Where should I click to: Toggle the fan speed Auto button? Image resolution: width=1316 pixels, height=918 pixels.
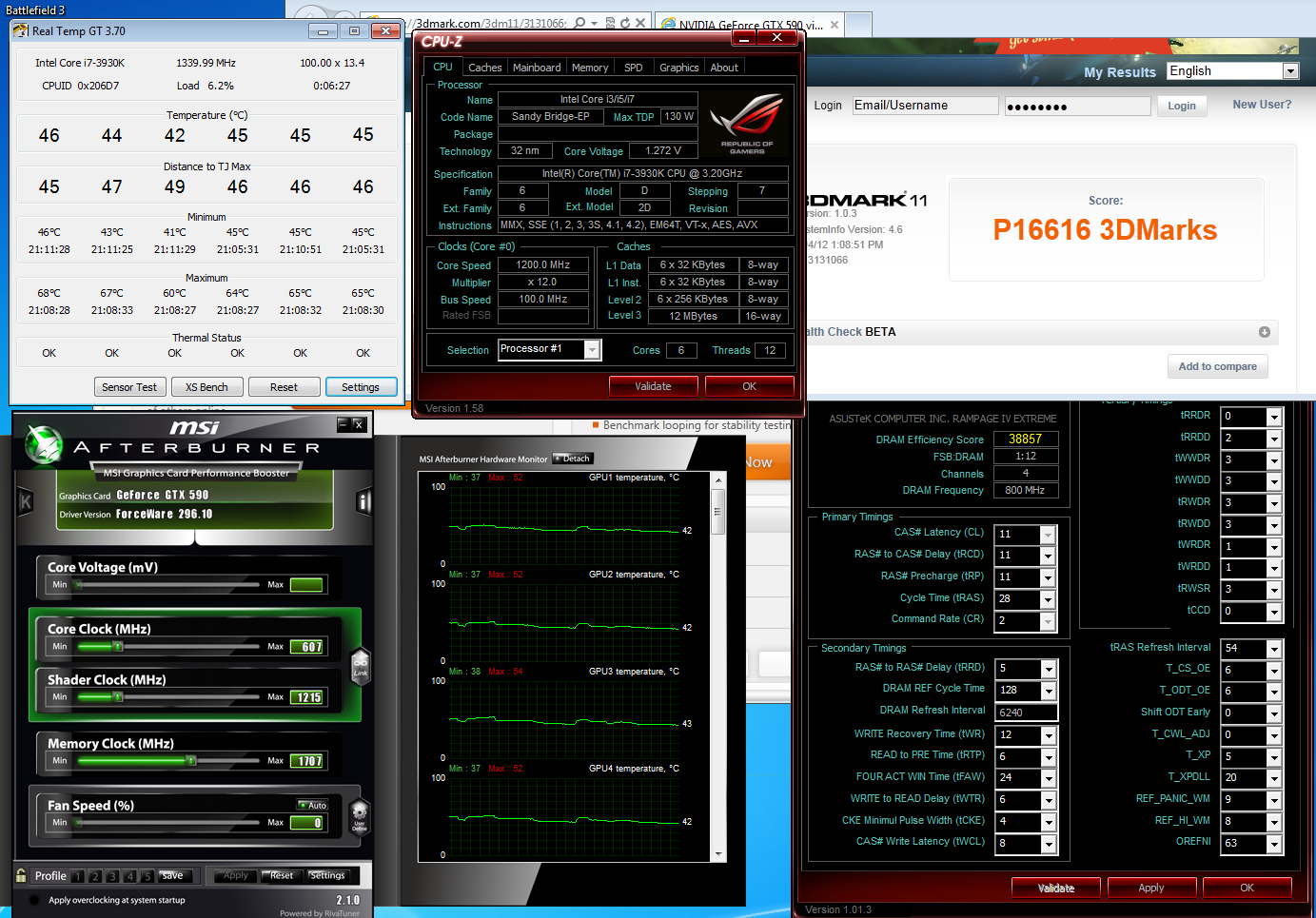pyautogui.click(x=313, y=805)
